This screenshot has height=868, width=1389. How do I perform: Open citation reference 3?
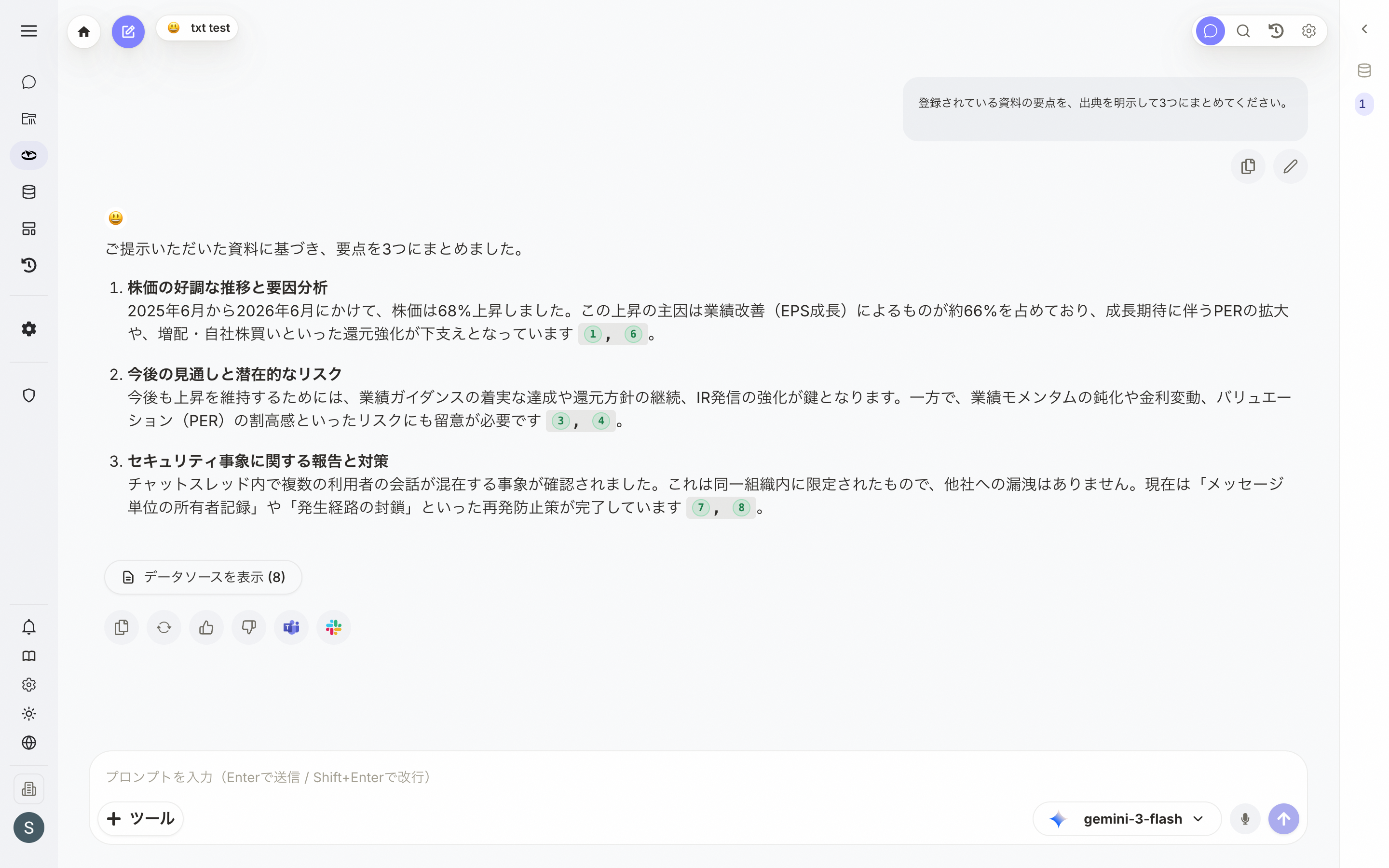tap(560, 421)
